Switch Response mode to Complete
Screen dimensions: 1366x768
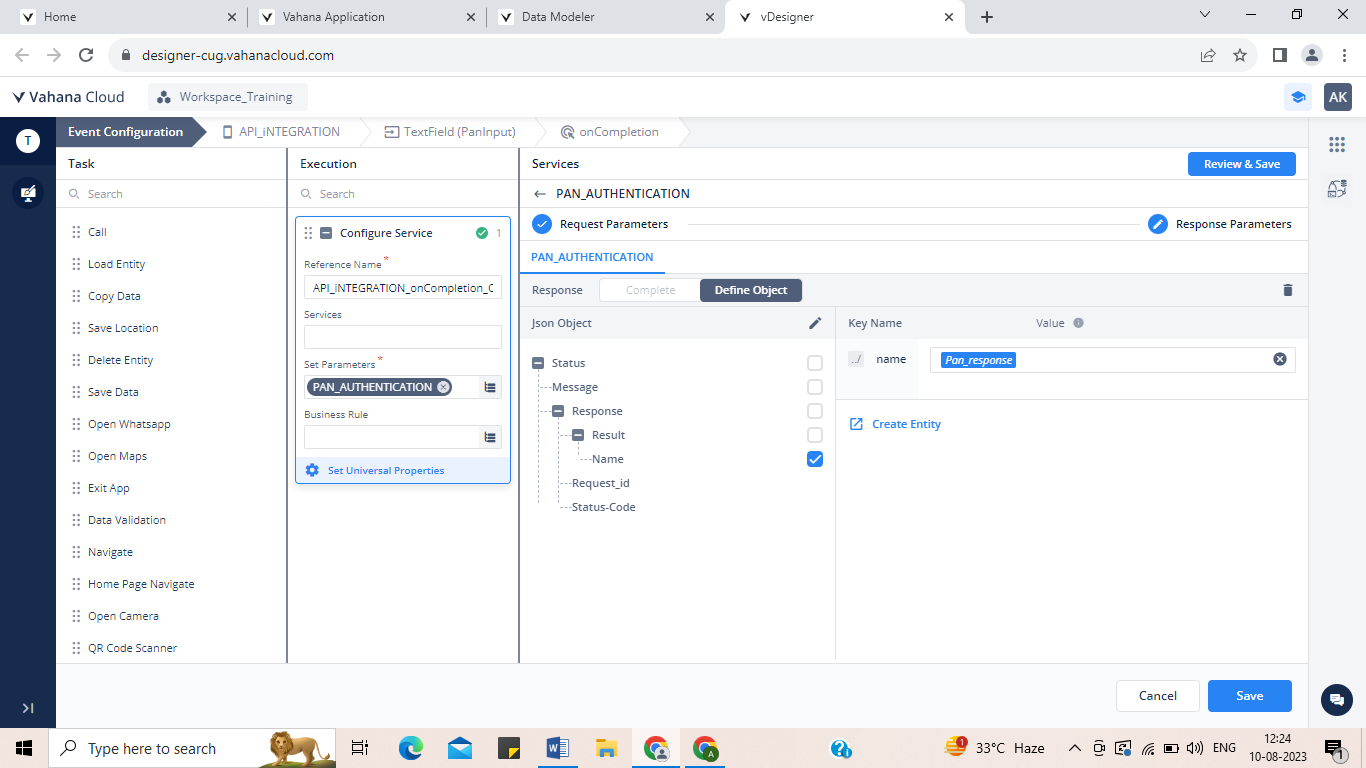pos(650,290)
